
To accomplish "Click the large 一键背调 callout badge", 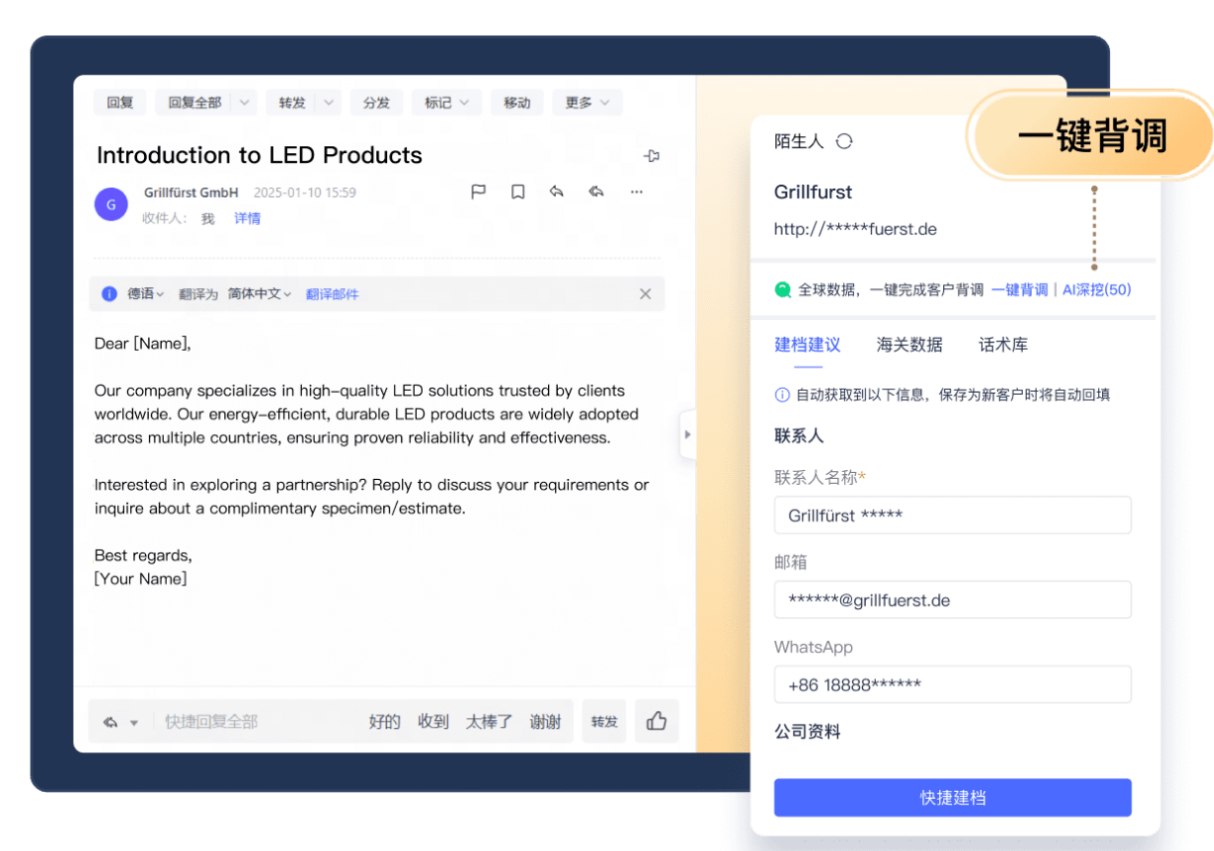I will pyautogui.click(x=1092, y=137).
